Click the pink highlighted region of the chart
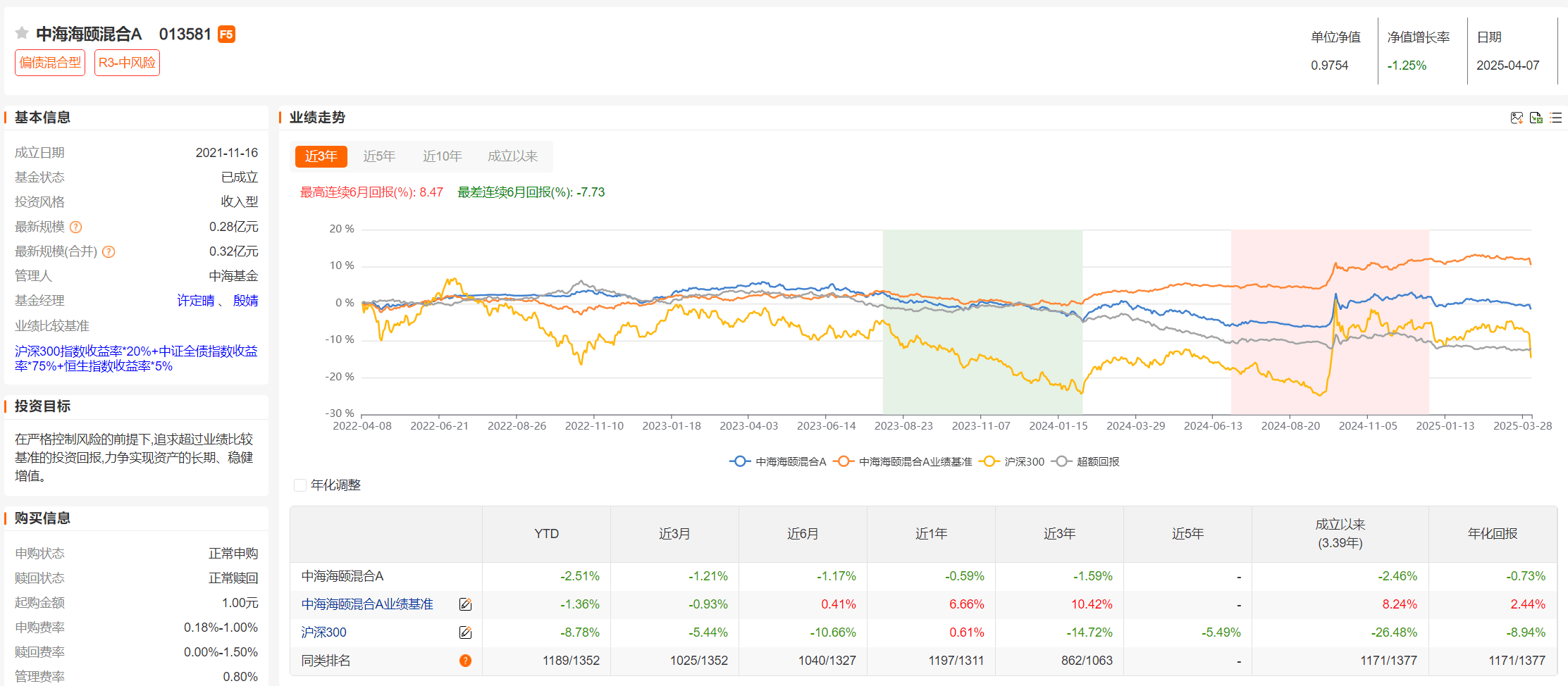This screenshot has width=1568, height=686. [1330, 322]
